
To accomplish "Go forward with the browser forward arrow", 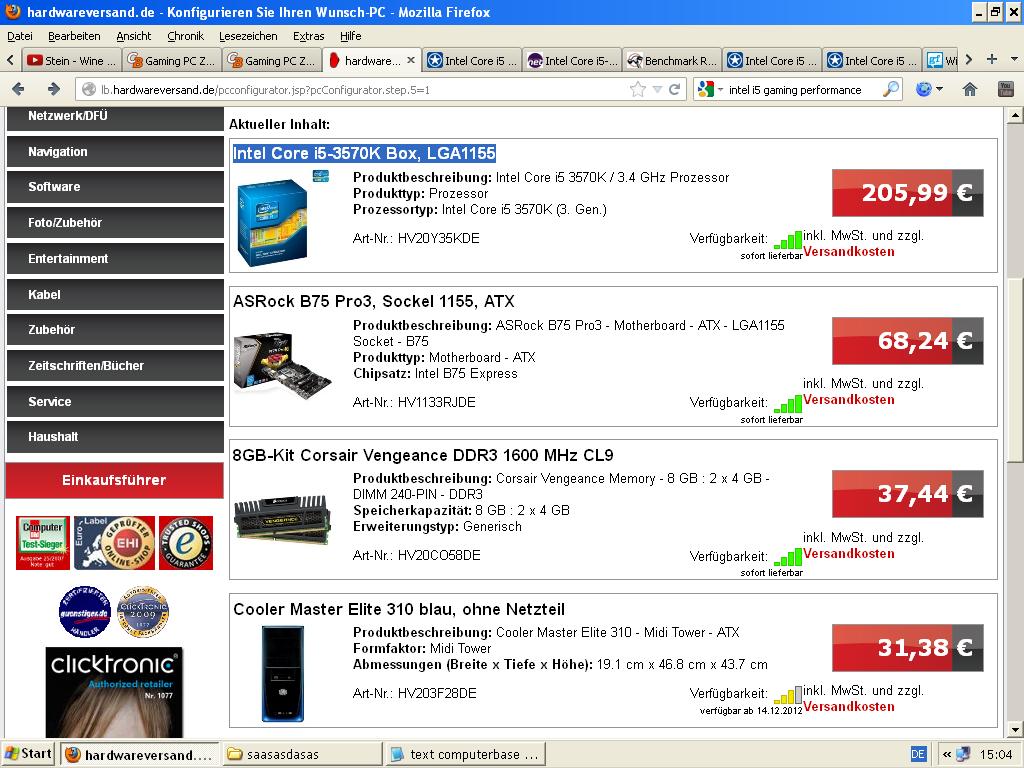I will pyautogui.click(x=54, y=89).
